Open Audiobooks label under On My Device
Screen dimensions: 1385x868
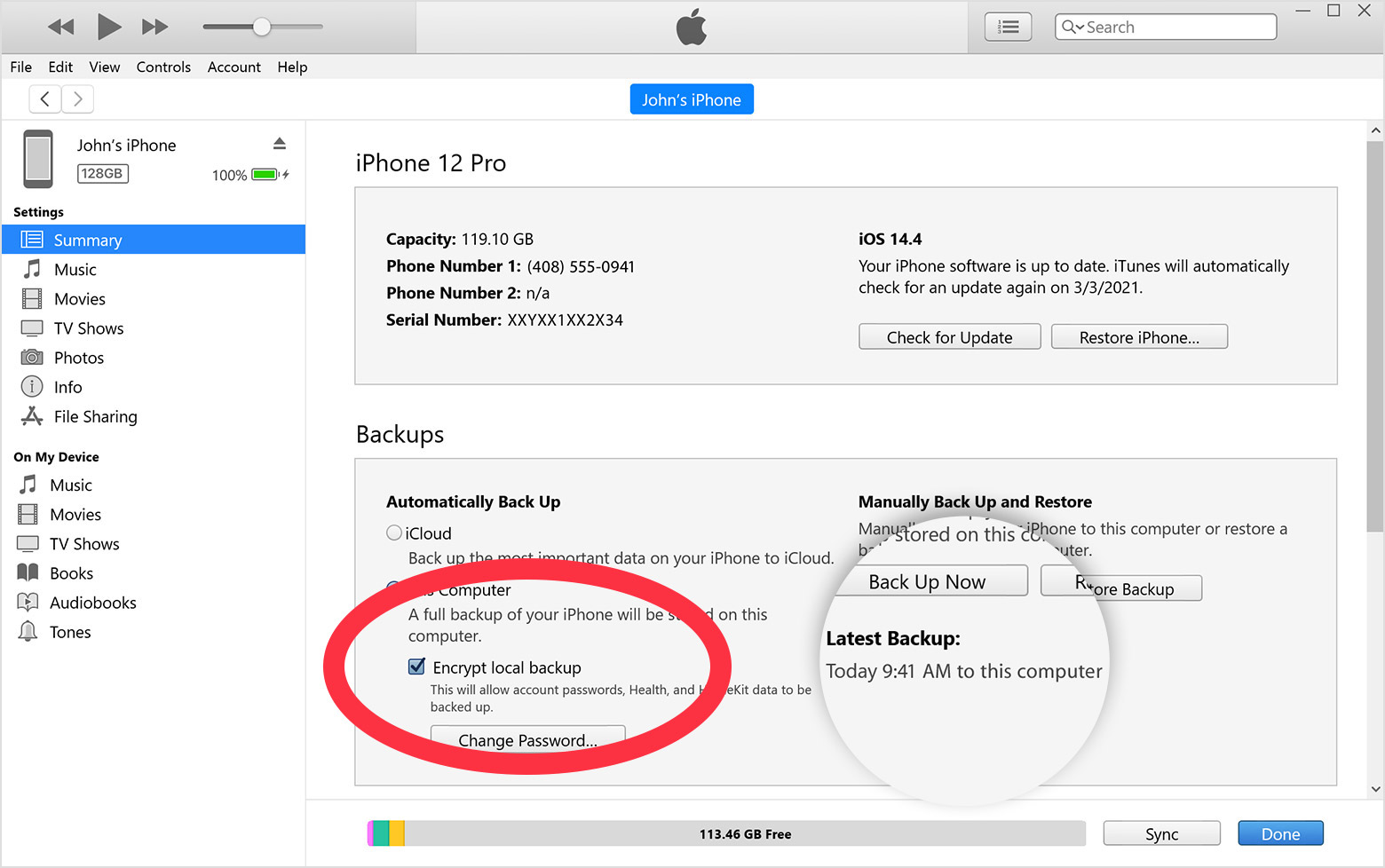[93, 603]
